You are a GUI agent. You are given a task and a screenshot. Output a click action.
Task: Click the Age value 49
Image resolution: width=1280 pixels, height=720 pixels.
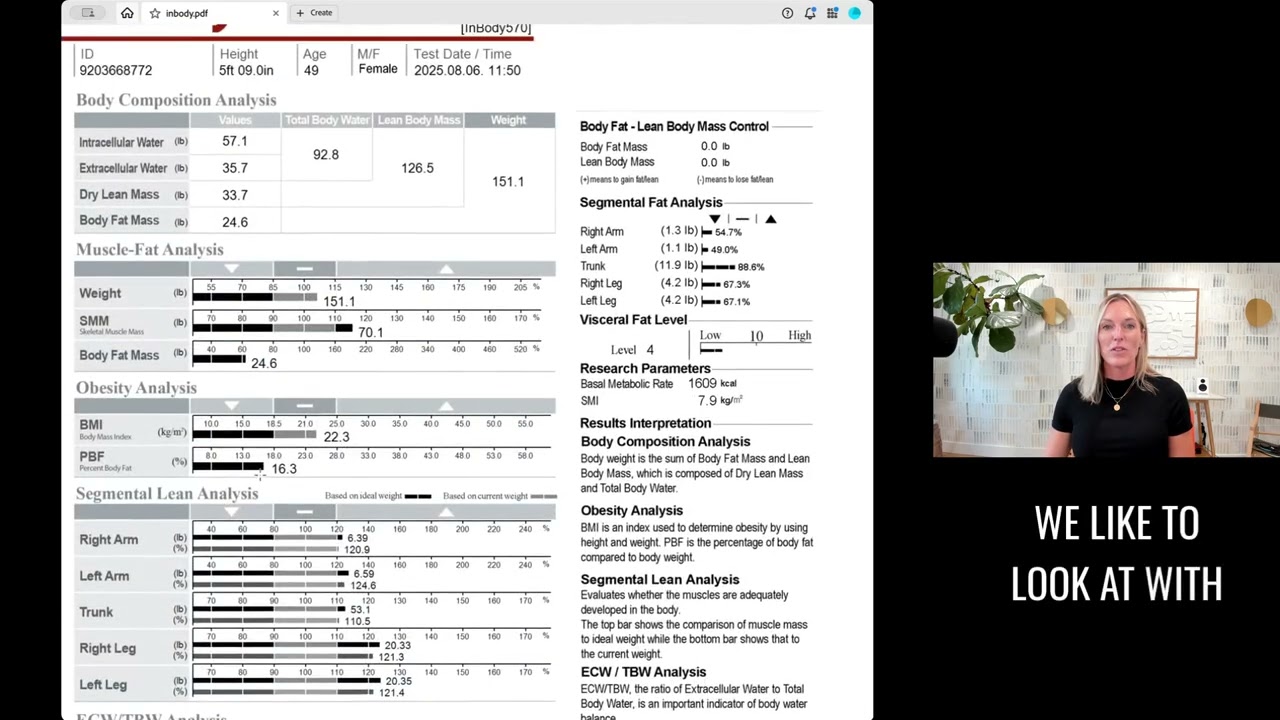pyautogui.click(x=311, y=71)
